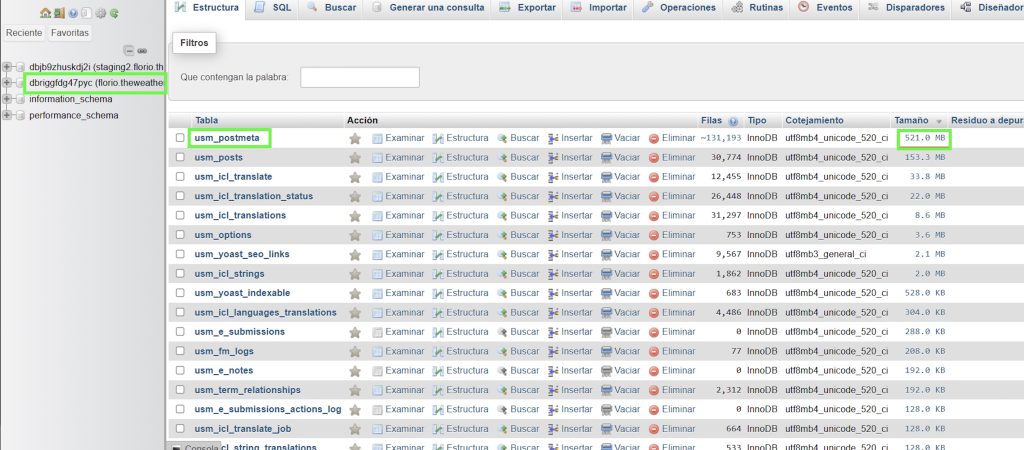This screenshot has width=1024, height=450.
Task: Star usm_postmeta table as favorite
Action: (x=355, y=138)
